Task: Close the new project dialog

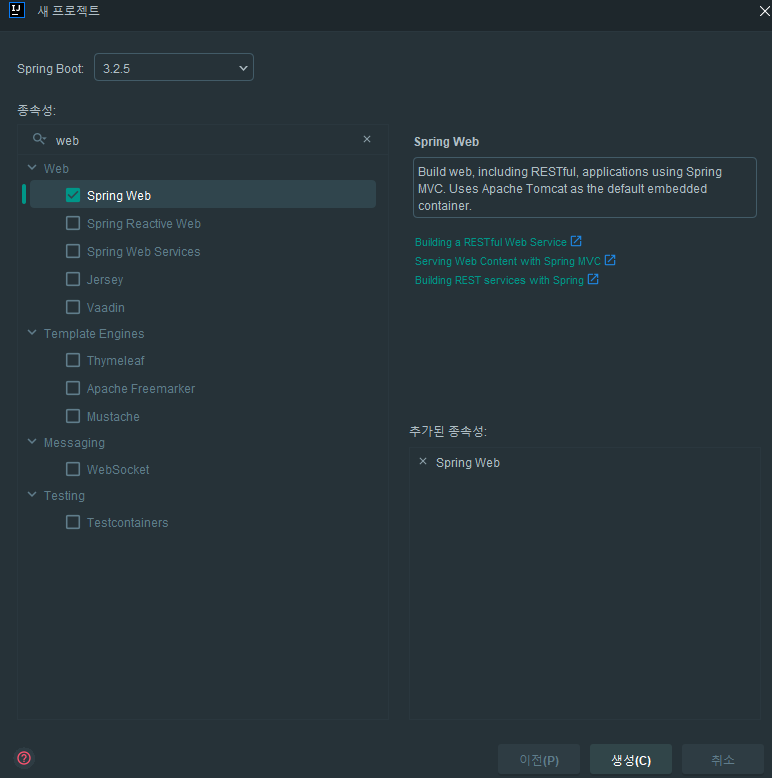Action: coord(765,11)
